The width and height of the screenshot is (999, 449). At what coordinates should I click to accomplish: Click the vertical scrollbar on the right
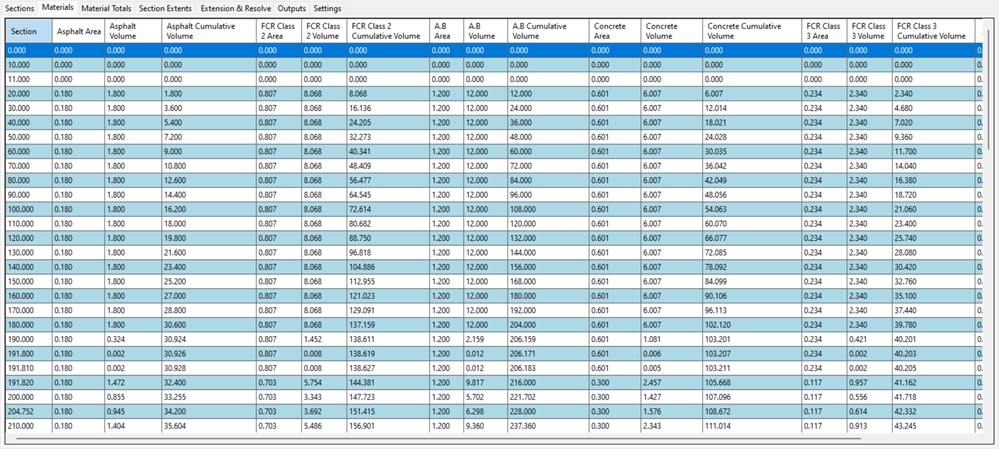989,89
